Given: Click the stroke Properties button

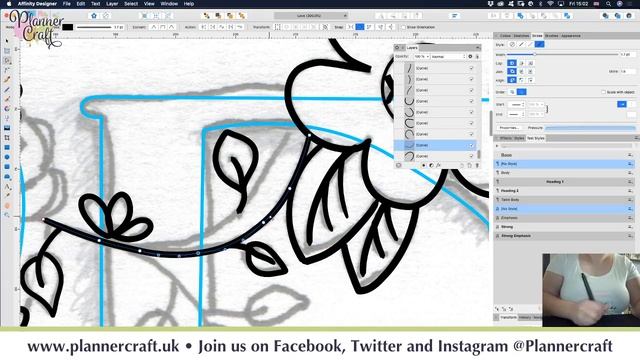Looking at the screenshot, I should pyautogui.click(x=509, y=128).
